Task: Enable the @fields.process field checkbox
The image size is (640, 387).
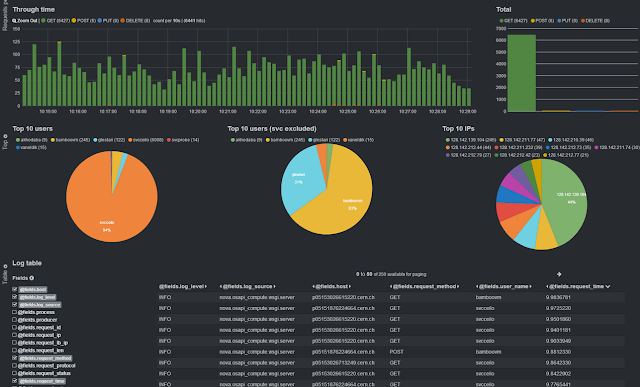Action: (x=15, y=312)
